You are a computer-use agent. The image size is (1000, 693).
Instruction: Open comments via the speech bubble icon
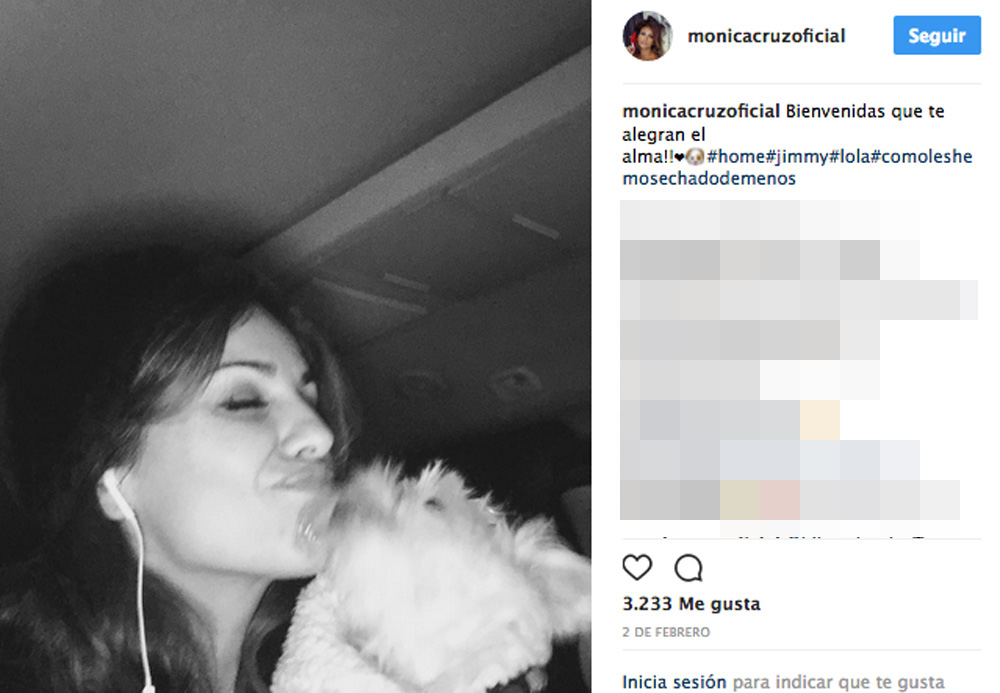(689, 567)
